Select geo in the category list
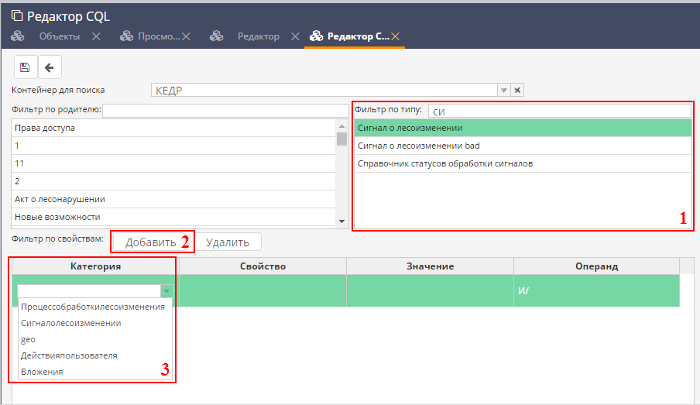Image resolution: width=700 pixels, height=405 pixels. (x=28, y=339)
